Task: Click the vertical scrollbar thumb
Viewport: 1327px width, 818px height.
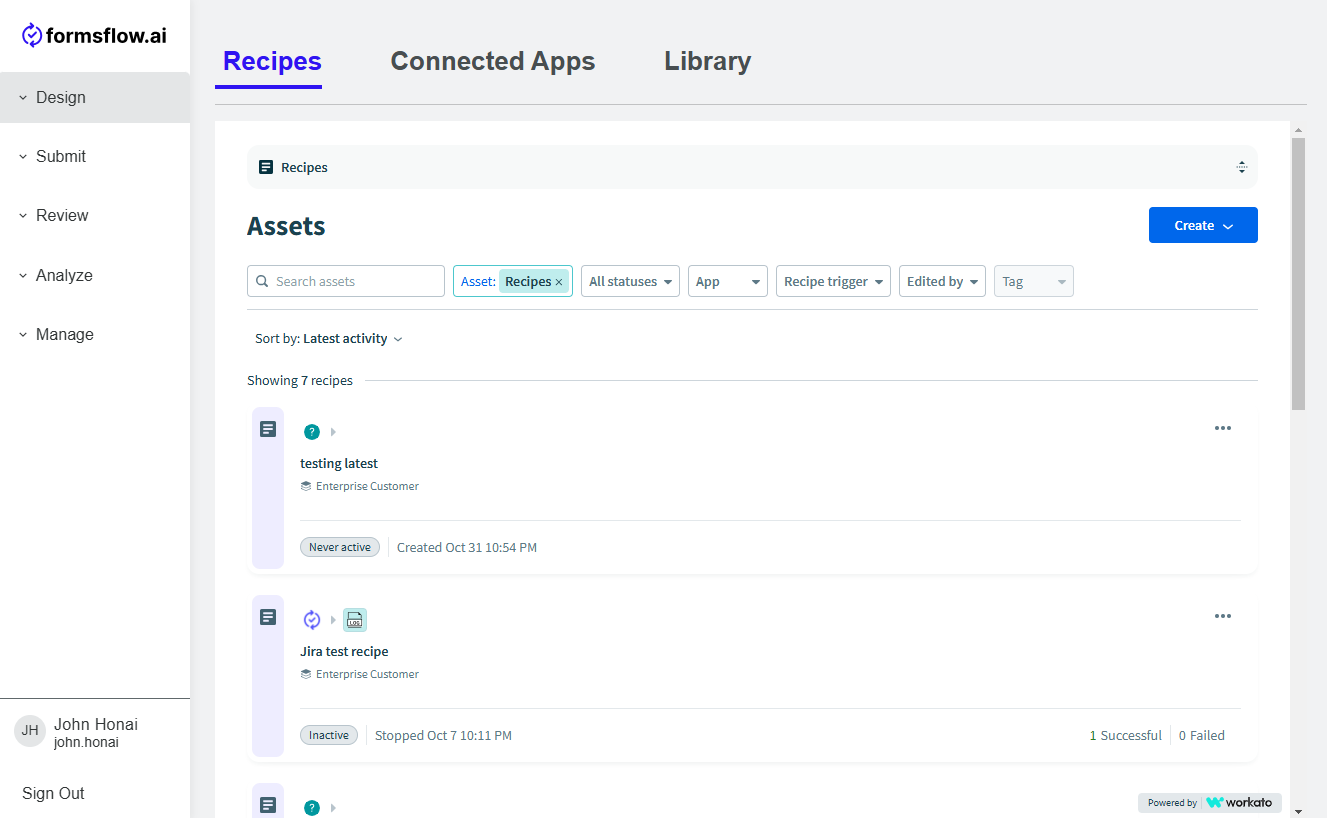Action: (x=1298, y=274)
